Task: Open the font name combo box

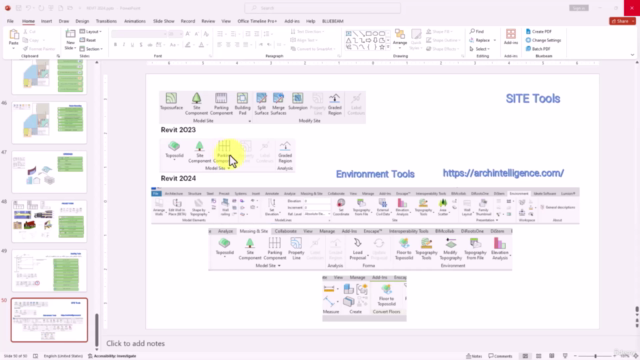Action: click(x=139, y=34)
